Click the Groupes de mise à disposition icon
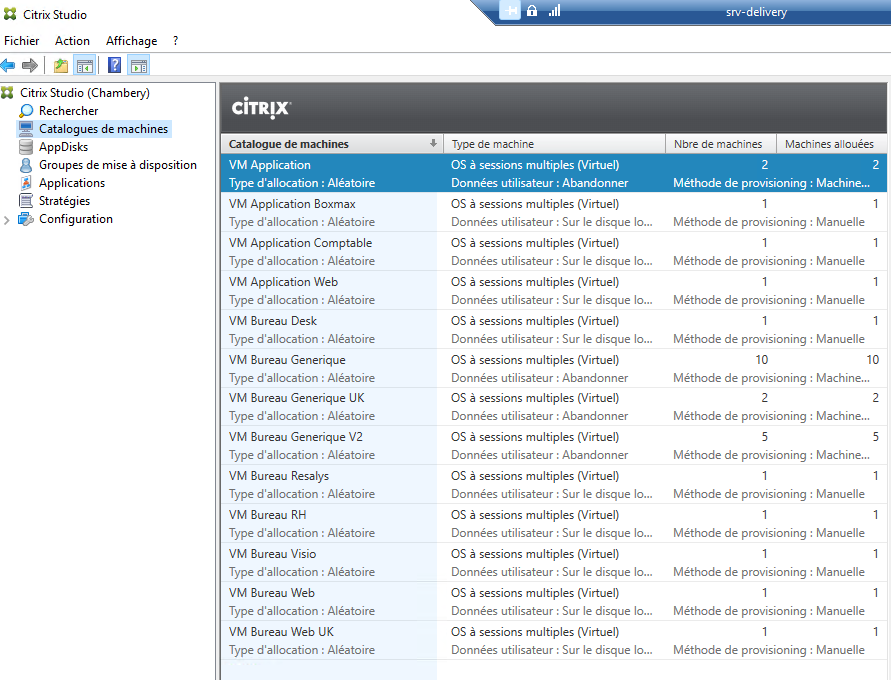The height and width of the screenshot is (680, 891). click(26, 165)
